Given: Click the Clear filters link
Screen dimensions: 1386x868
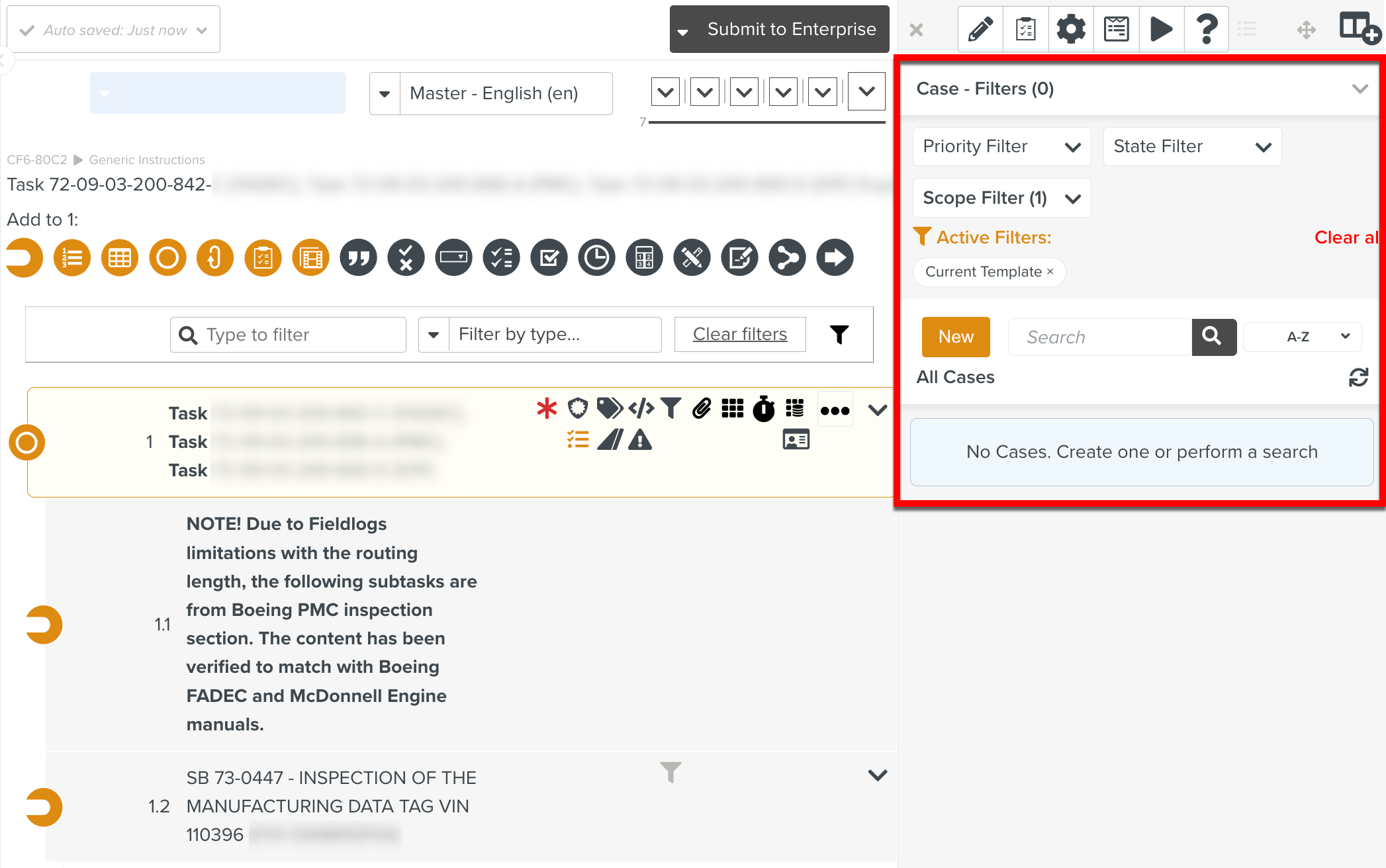Looking at the screenshot, I should point(739,334).
